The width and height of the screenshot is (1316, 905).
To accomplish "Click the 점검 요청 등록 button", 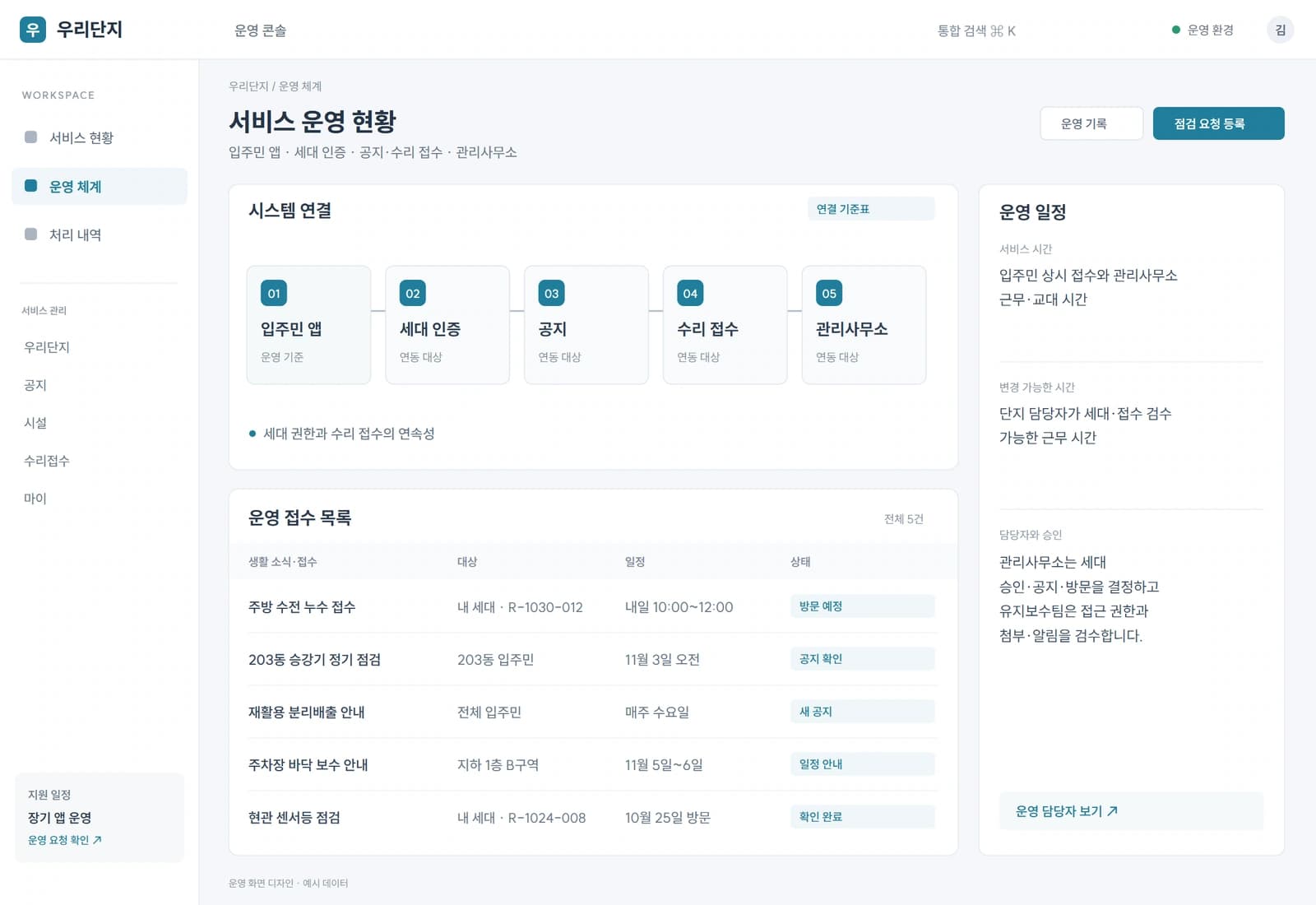I will [x=1218, y=123].
